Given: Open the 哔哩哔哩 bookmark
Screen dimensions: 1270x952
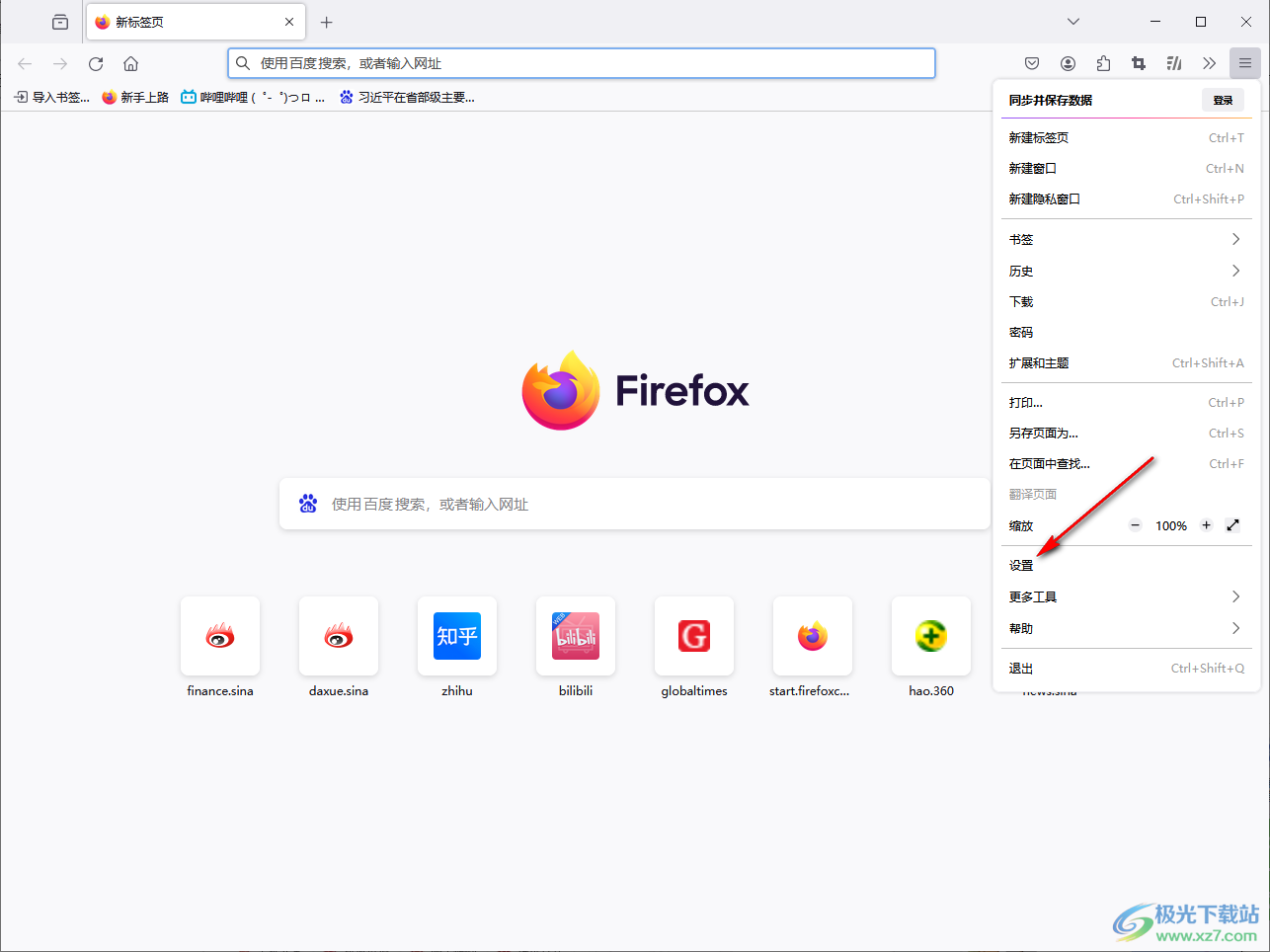Looking at the screenshot, I should click(x=253, y=97).
